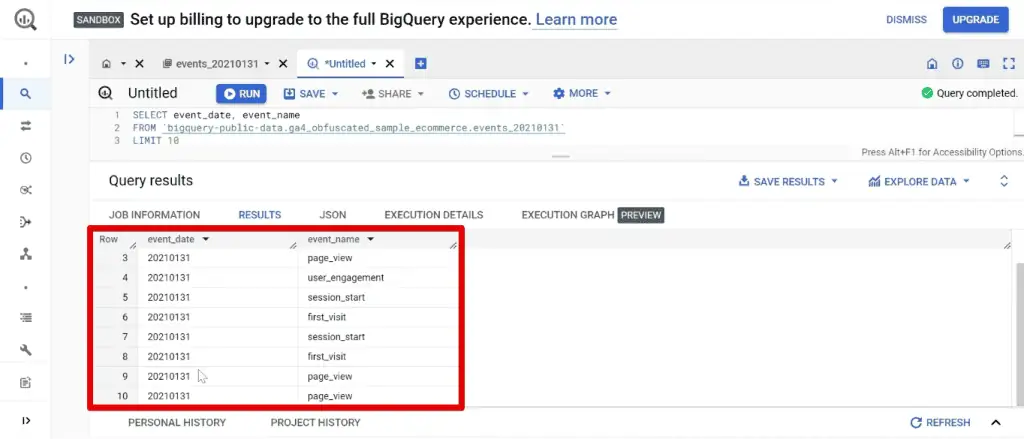The height and width of the screenshot is (439, 1024).
Task: Click the query icon beside Untitled title
Action: coord(105,93)
